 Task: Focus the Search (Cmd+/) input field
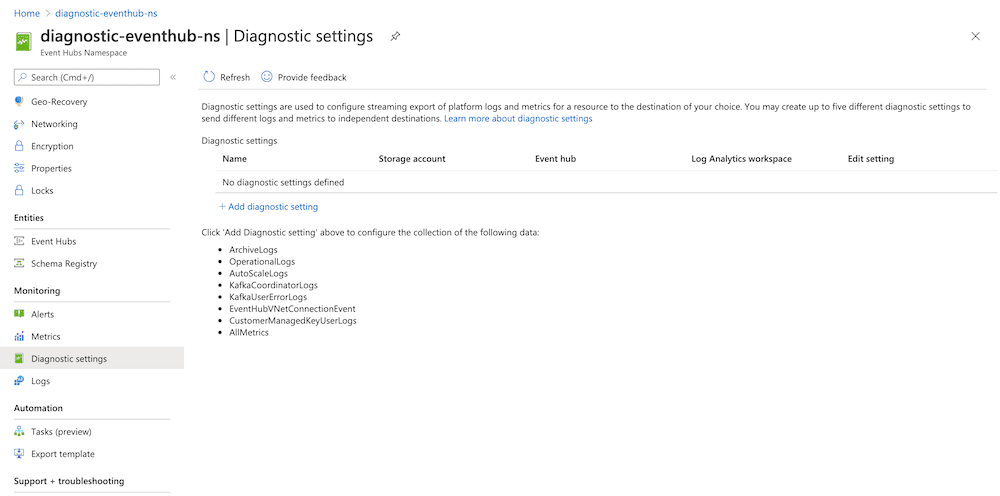(x=87, y=78)
